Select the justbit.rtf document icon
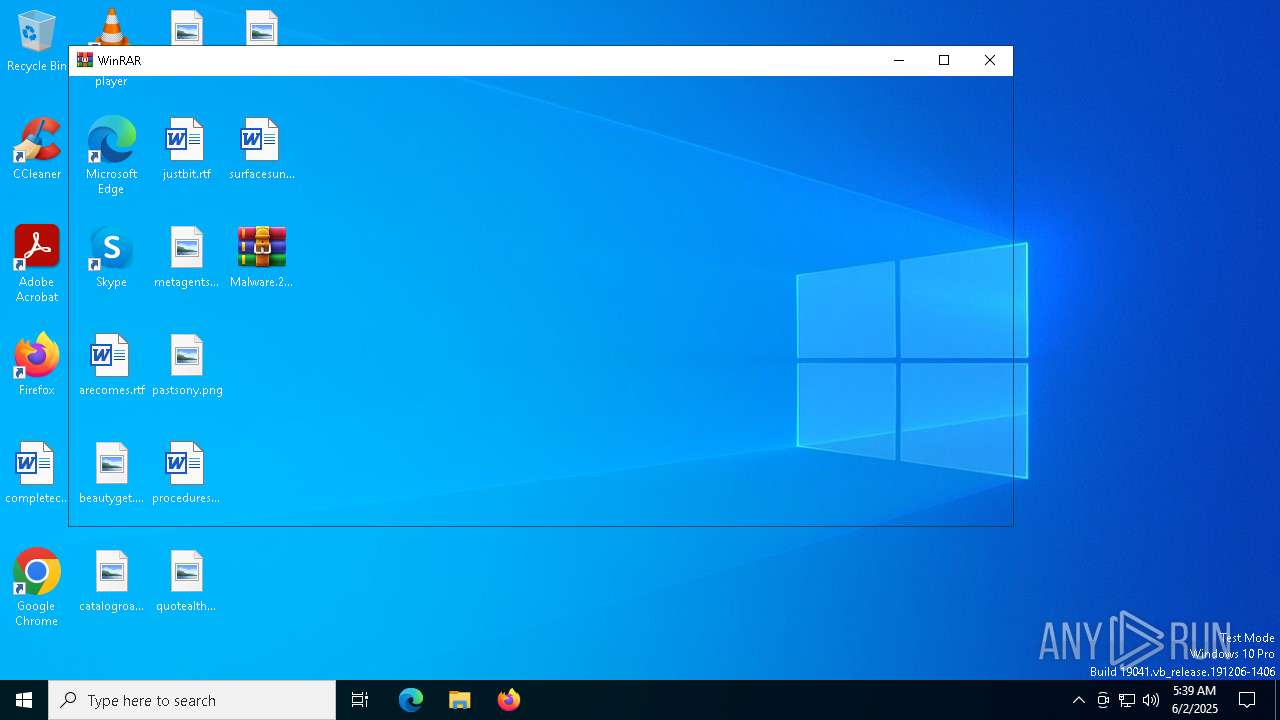The image size is (1280, 720). (187, 149)
